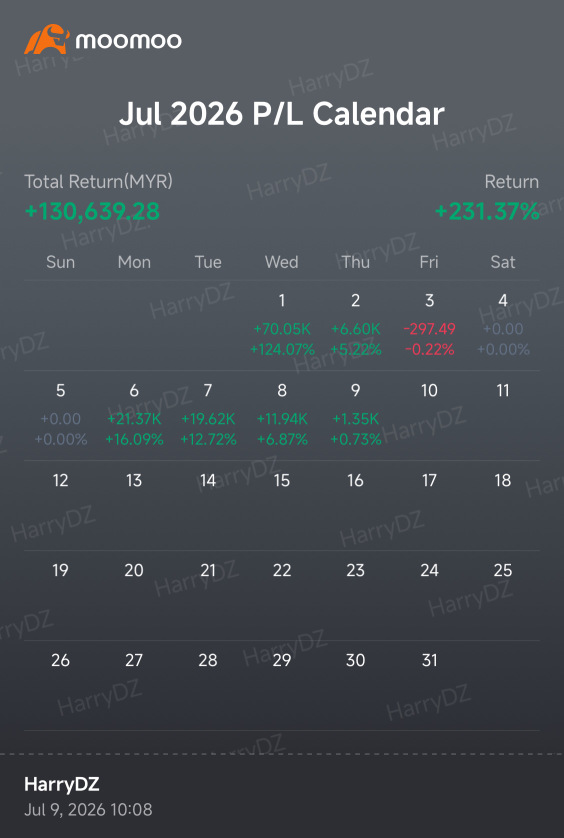The height and width of the screenshot is (838, 564).
Task: Select July 7 with +19.62K profit
Action: [x=208, y=415]
